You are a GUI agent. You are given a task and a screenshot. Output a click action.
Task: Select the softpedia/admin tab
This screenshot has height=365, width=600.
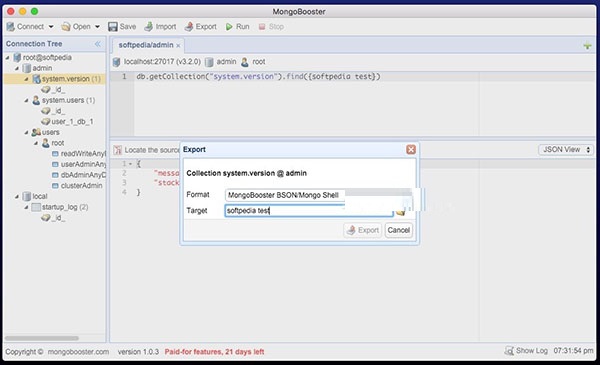point(146,45)
